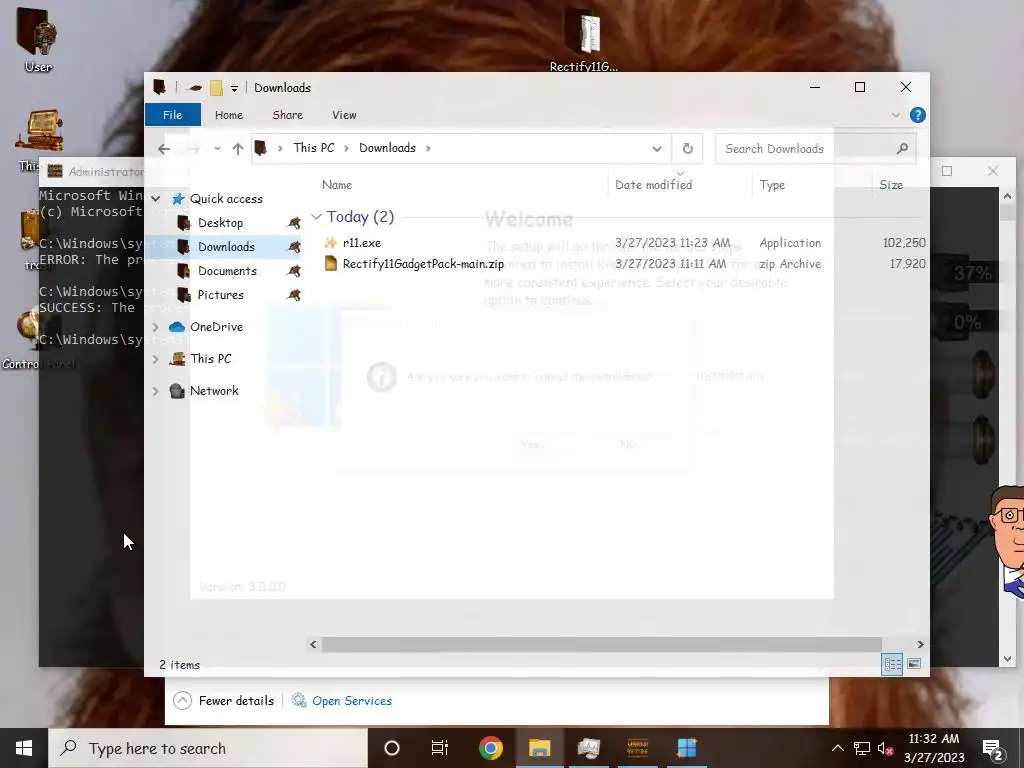Refresh the Downloads folder
1024x768 pixels.
pyautogui.click(x=688, y=149)
